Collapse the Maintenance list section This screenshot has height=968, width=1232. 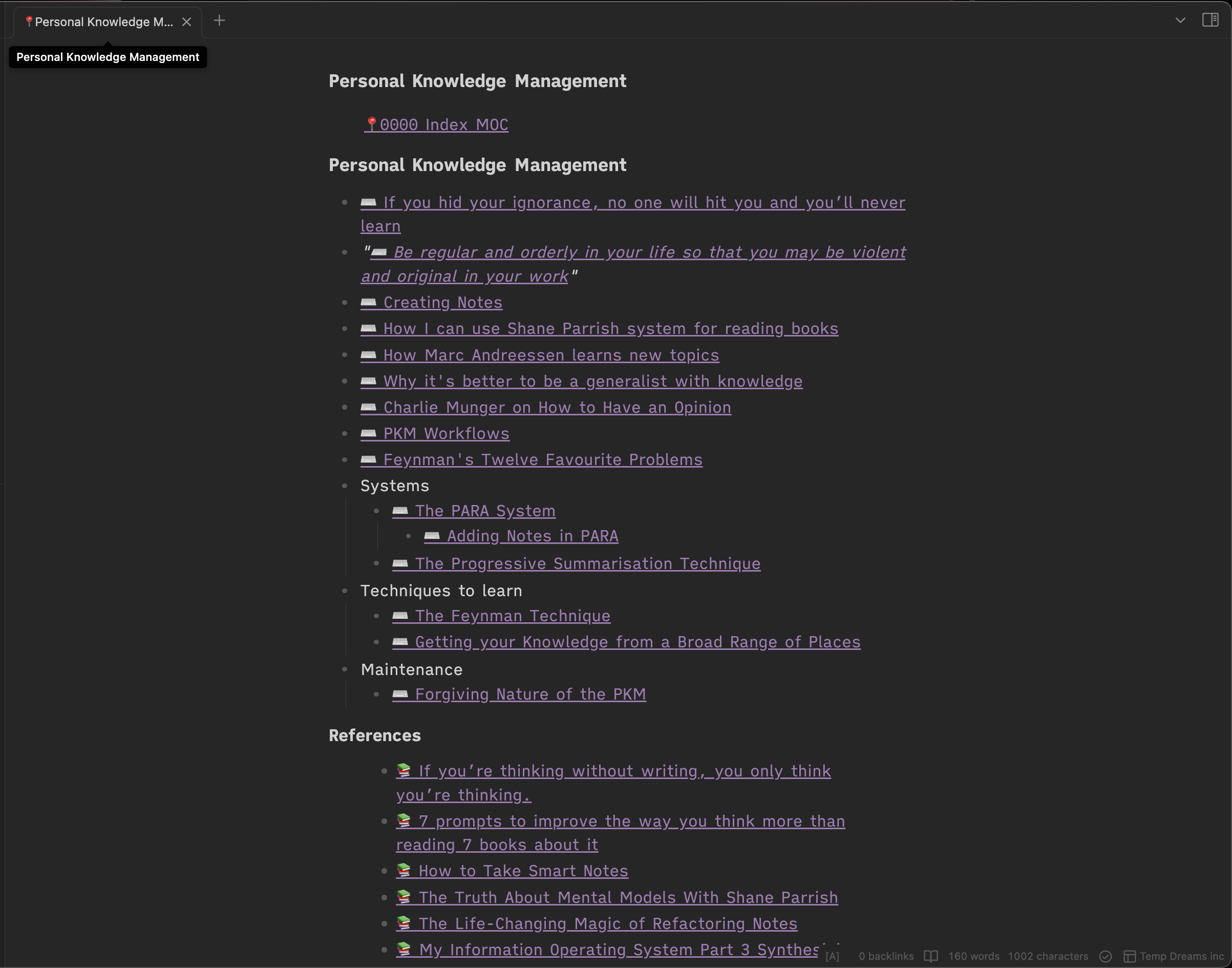coord(345,669)
